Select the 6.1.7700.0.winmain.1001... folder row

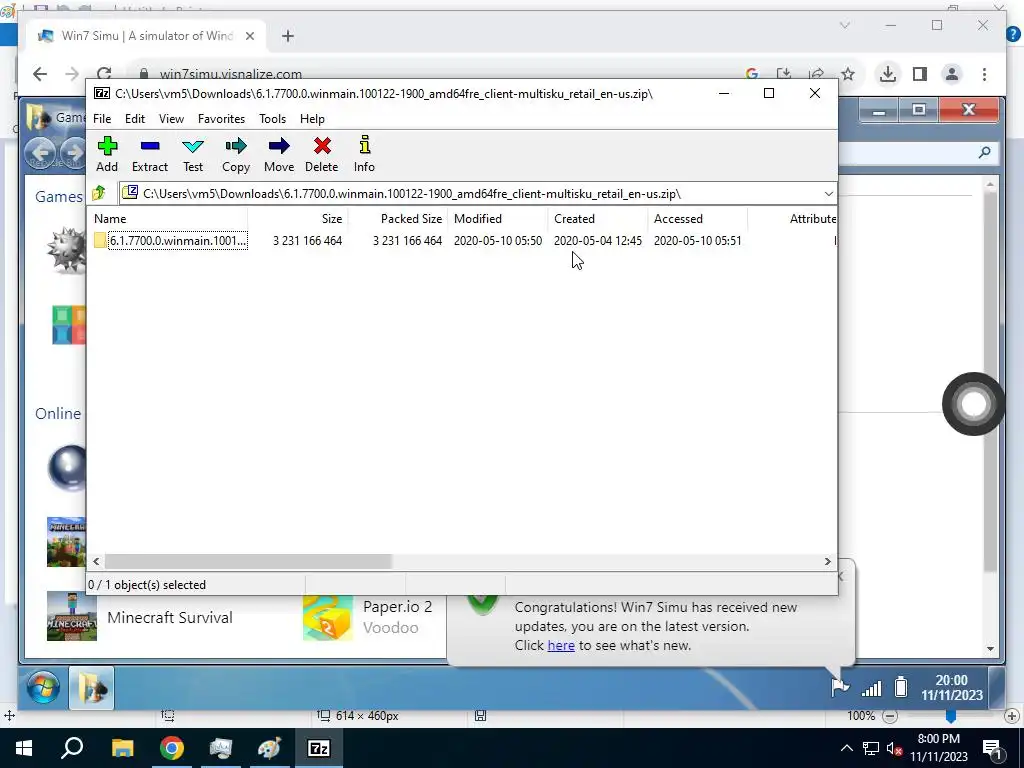pyautogui.click(x=462, y=241)
